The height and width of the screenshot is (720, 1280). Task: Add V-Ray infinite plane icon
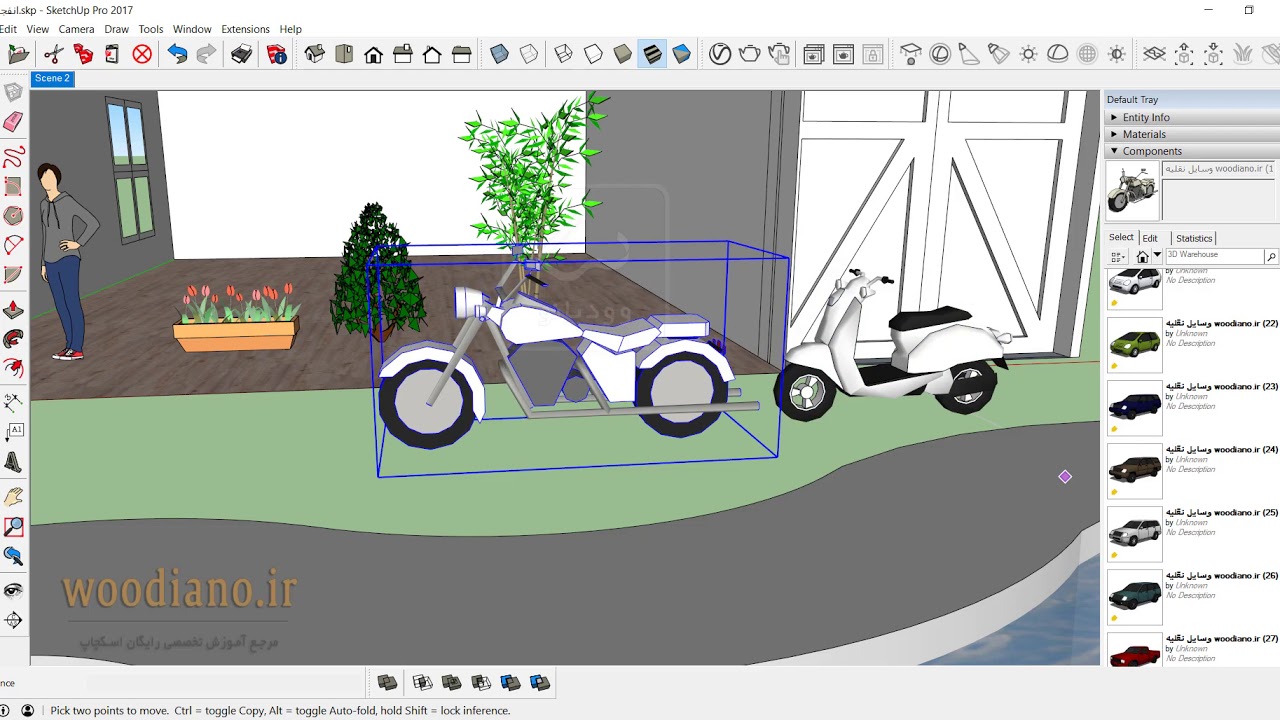click(1155, 54)
